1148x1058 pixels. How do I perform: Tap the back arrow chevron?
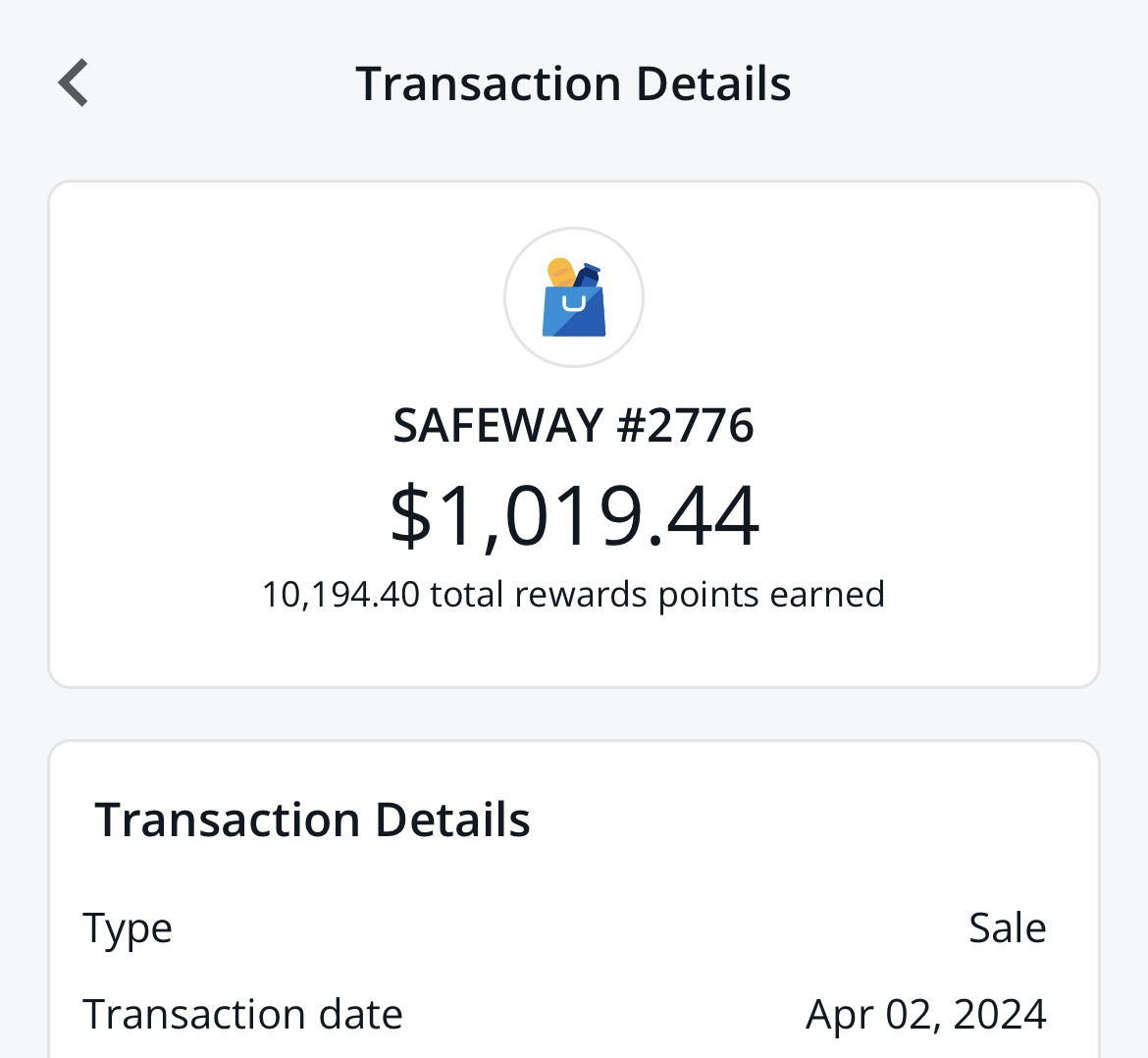click(x=74, y=82)
